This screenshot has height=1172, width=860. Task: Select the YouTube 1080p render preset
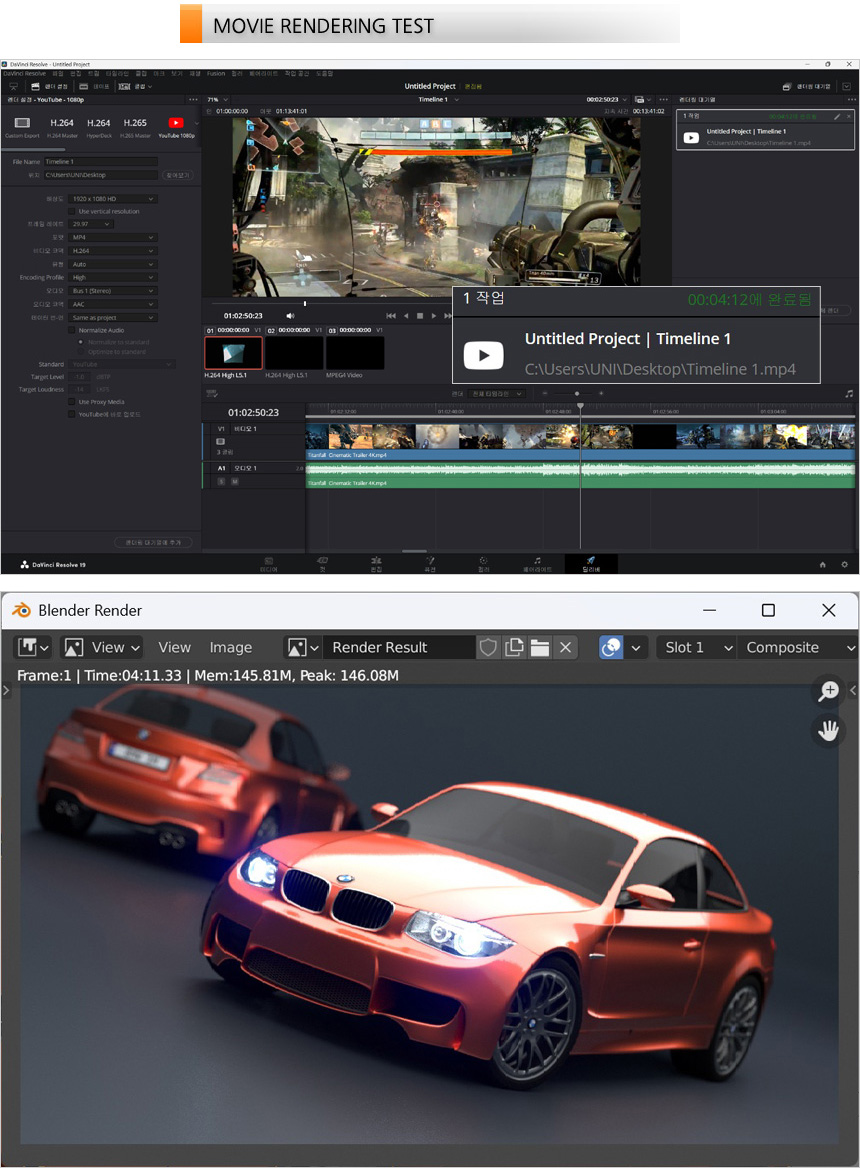pyautogui.click(x=176, y=125)
